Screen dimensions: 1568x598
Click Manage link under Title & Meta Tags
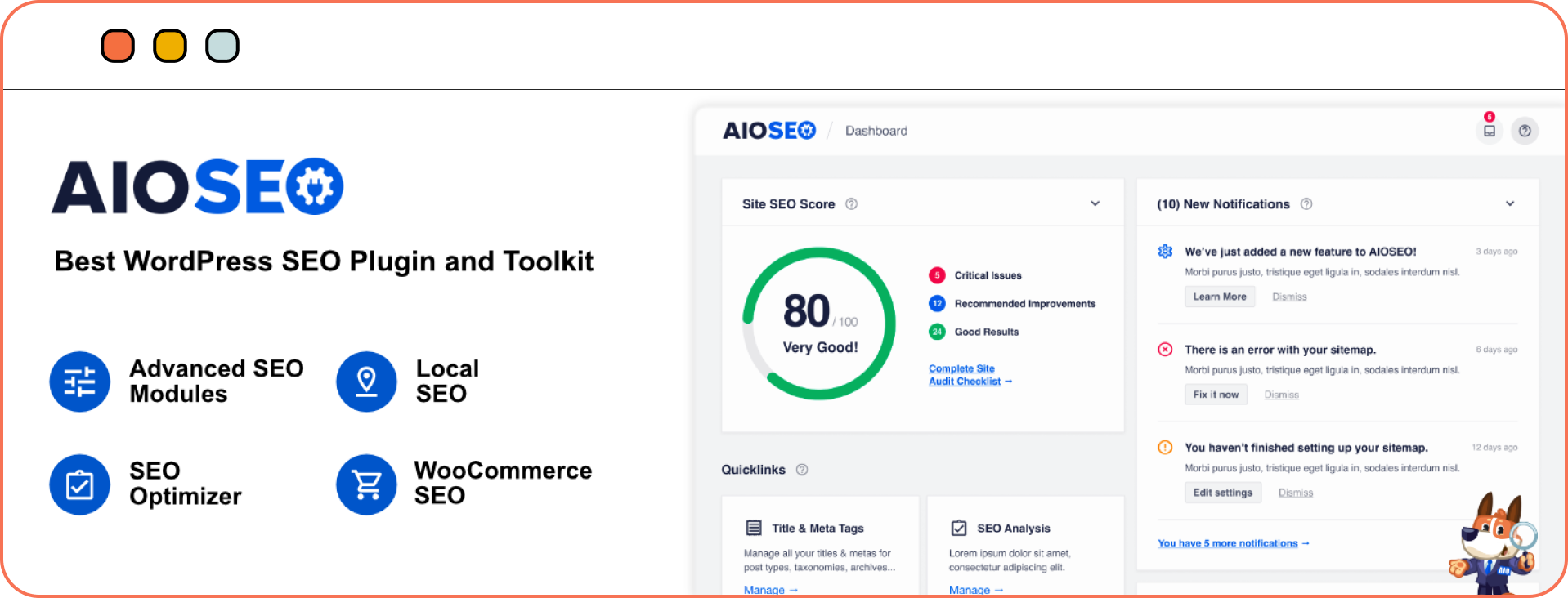click(770, 590)
